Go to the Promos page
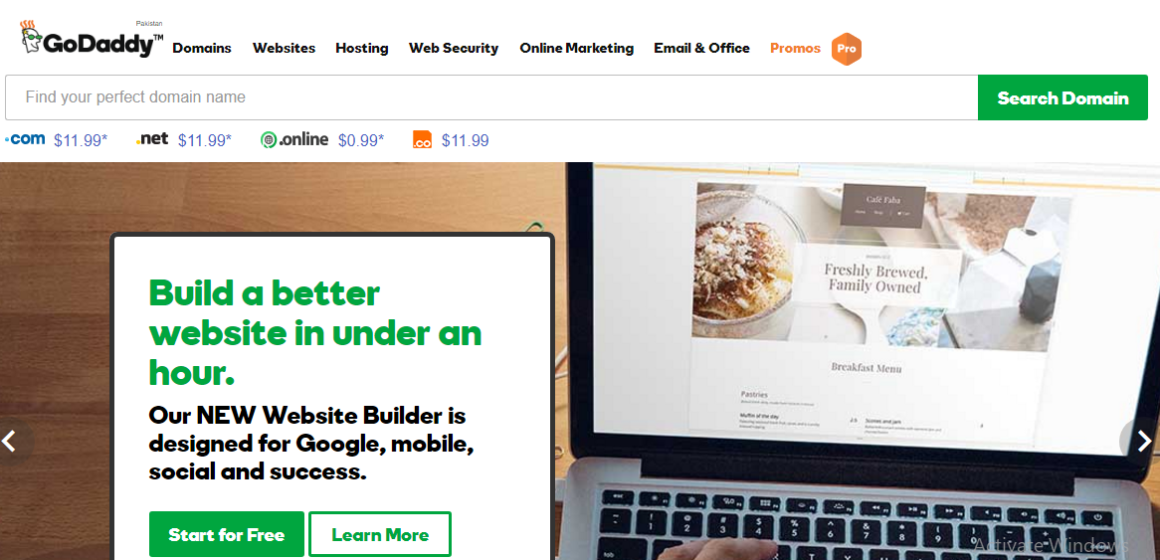Screen dimensions: 1160x560 click(x=795, y=48)
